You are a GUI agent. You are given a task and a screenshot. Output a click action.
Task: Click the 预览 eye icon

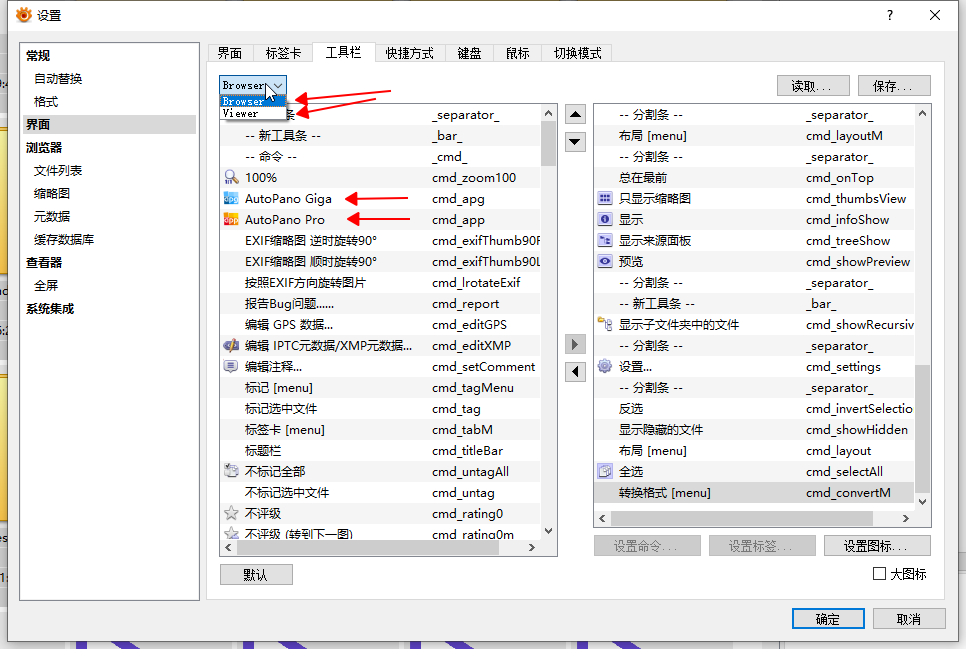[605, 261]
